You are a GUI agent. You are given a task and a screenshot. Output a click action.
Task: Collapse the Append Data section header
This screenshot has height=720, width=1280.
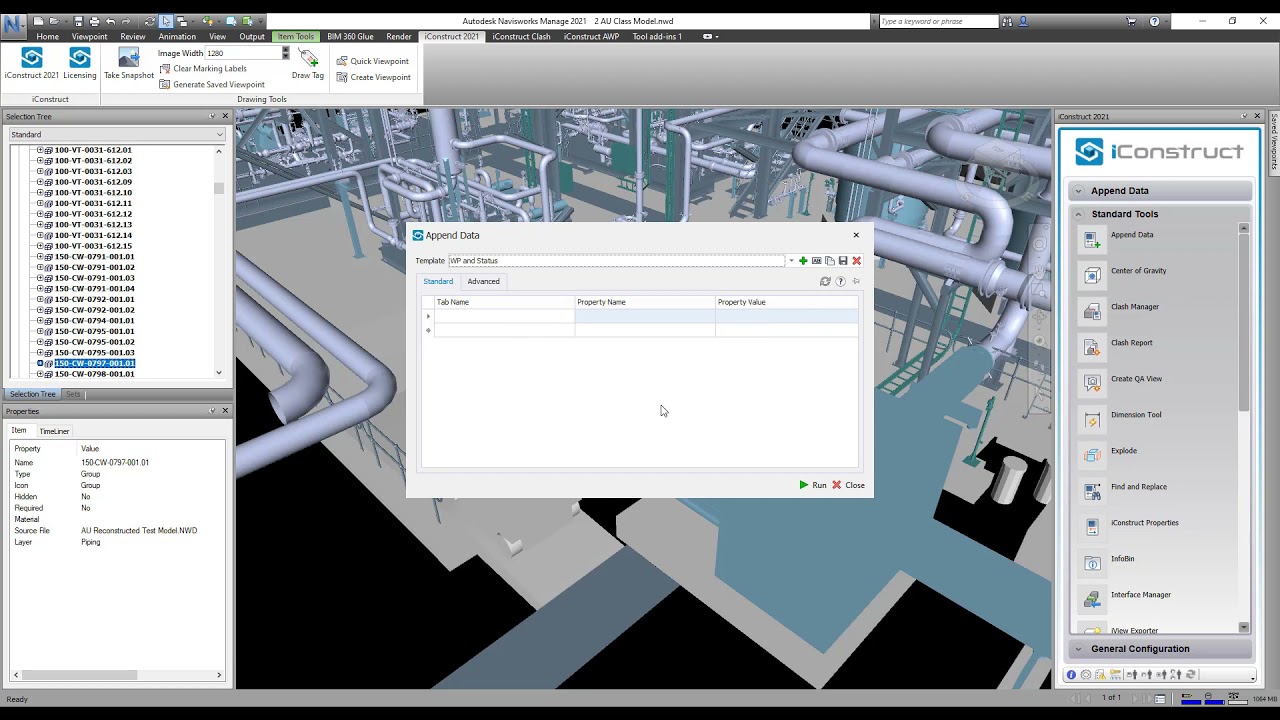1160,191
